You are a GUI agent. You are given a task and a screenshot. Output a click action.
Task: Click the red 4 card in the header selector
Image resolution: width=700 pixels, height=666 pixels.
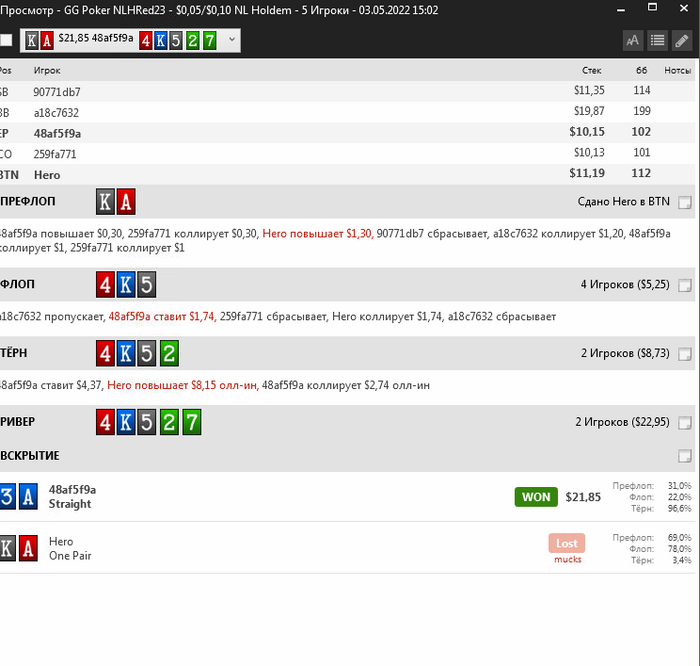pyautogui.click(x=145, y=41)
